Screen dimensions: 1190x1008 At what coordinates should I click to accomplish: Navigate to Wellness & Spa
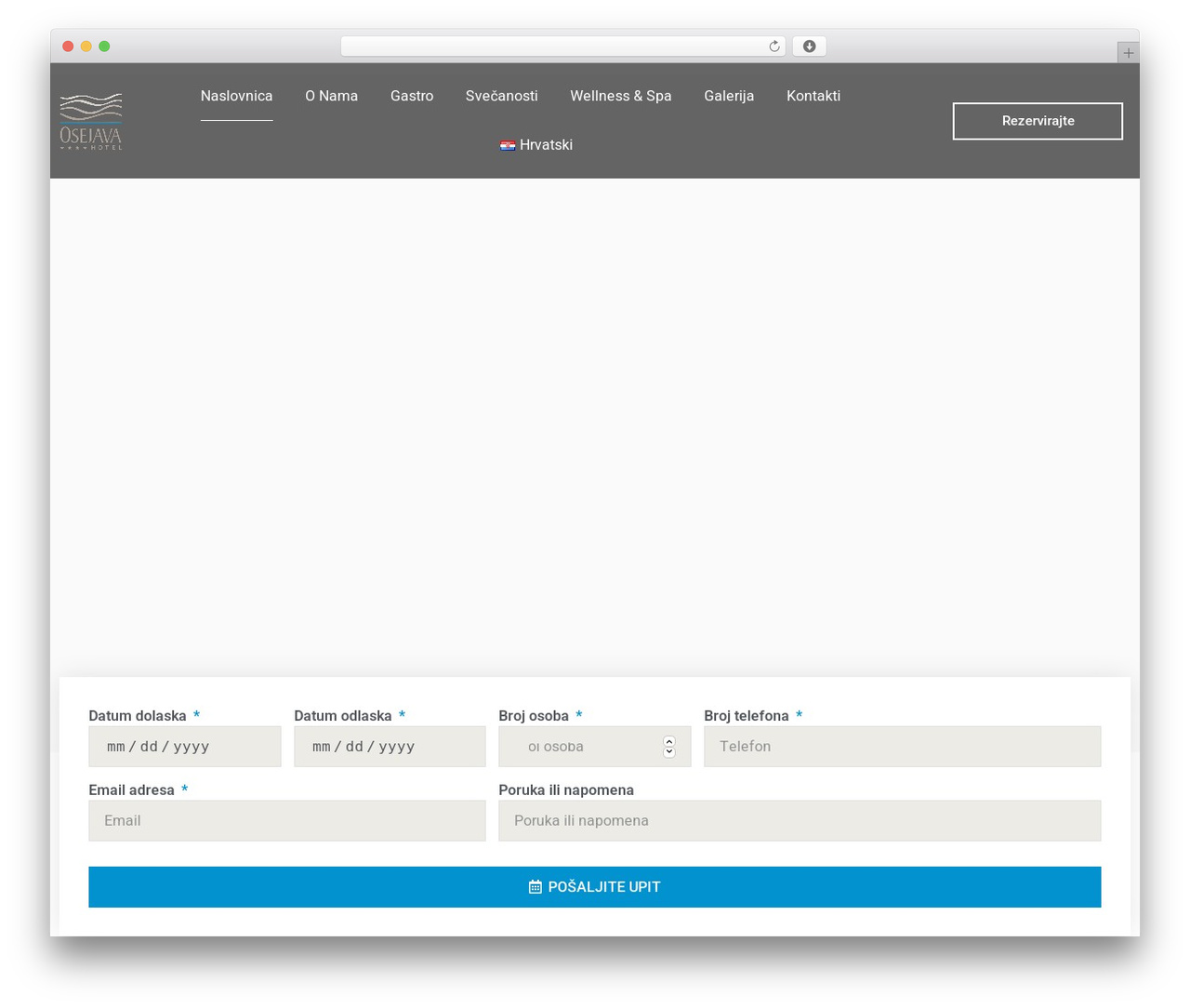pyautogui.click(x=620, y=96)
